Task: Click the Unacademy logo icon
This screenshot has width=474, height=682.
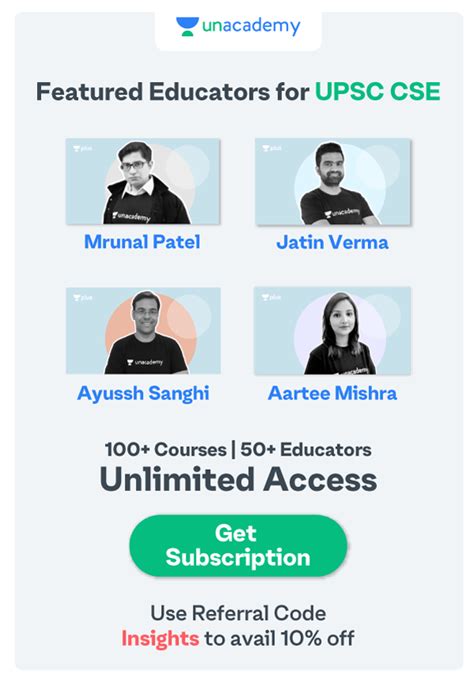Action: tap(187, 27)
